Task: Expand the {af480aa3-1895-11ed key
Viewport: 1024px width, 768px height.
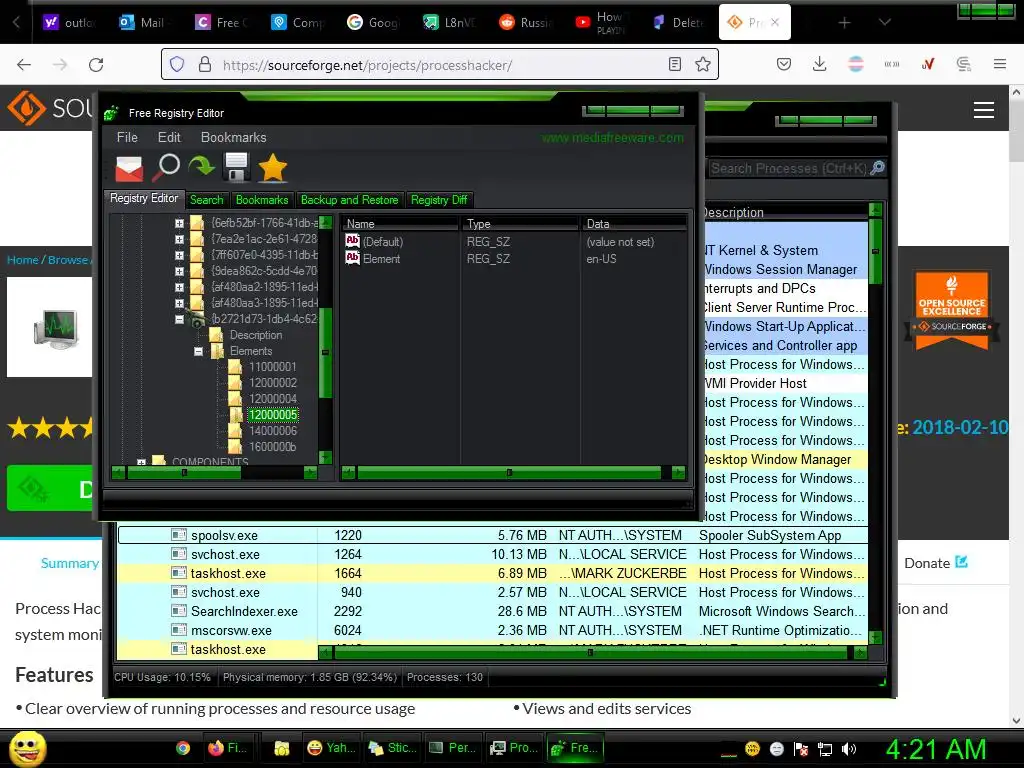Action: click(x=179, y=303)
